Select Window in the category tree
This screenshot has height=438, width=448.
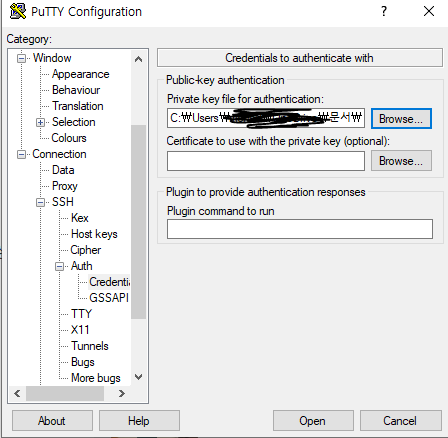coord(52,58)
